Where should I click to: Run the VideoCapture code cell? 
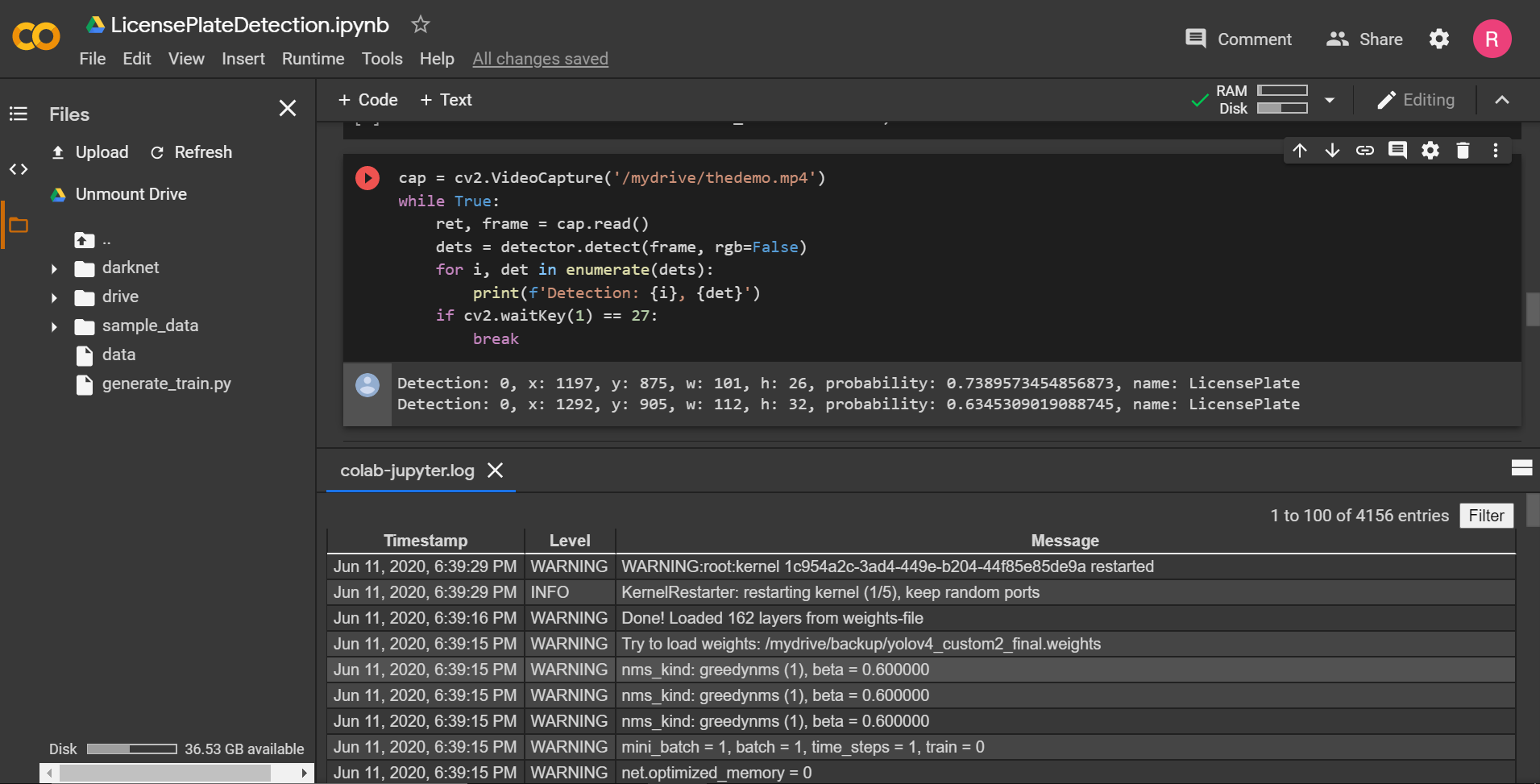tap(367, 178)
